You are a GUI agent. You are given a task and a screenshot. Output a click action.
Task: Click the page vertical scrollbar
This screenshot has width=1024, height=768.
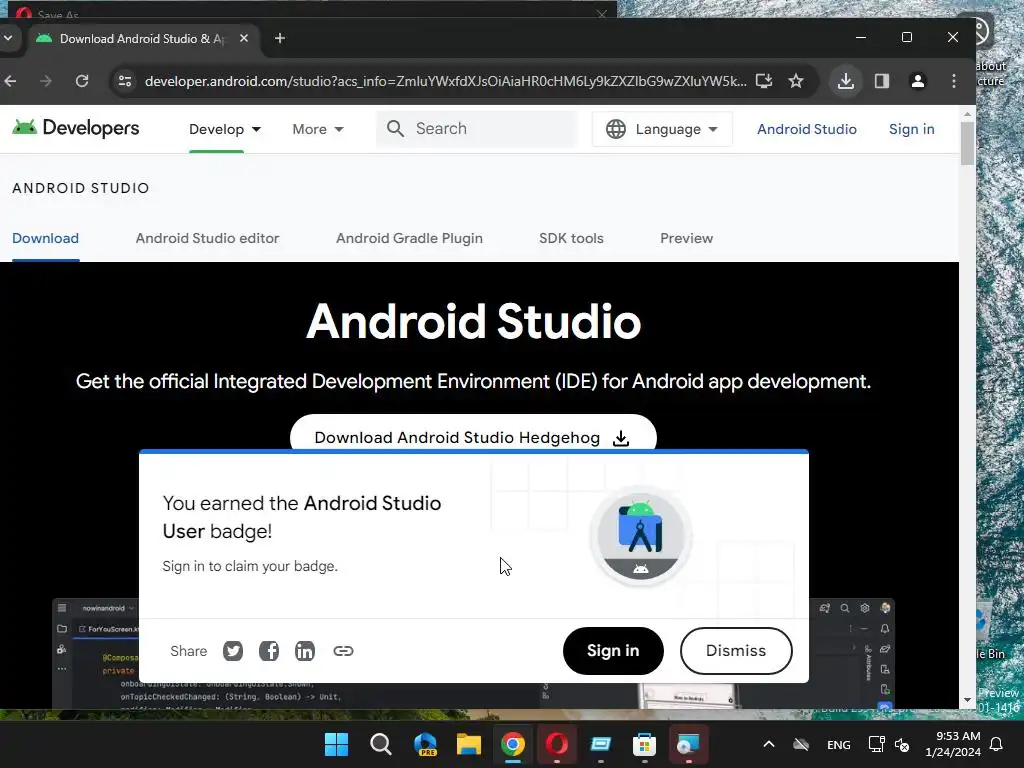967,143
